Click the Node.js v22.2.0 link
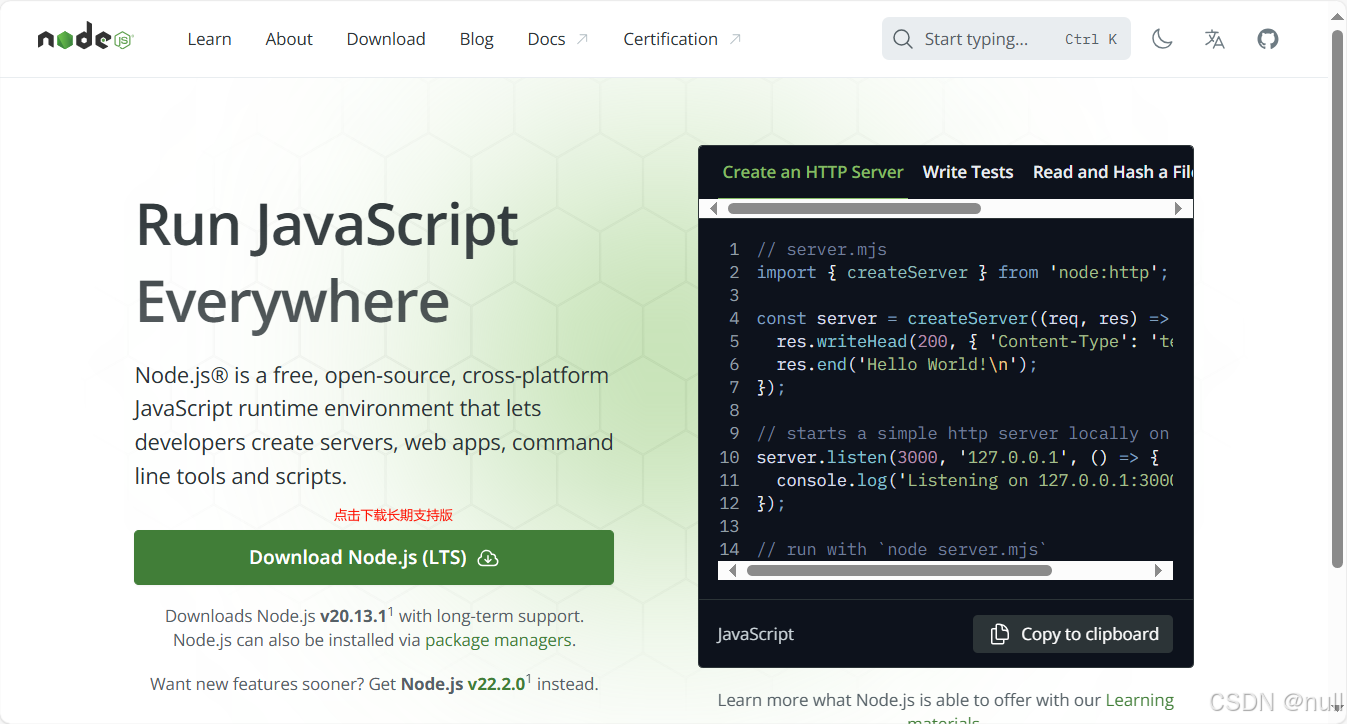 (x=463, y=684)
